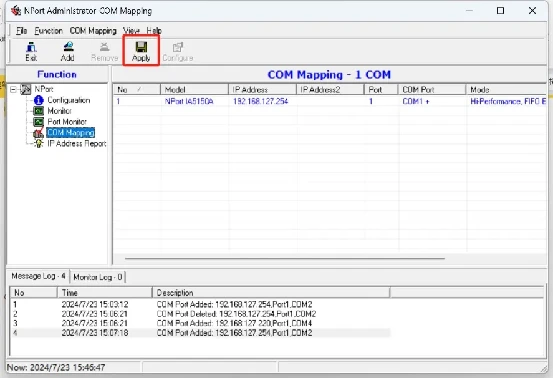Select Monitor in the Function tree

pos(60,111)
